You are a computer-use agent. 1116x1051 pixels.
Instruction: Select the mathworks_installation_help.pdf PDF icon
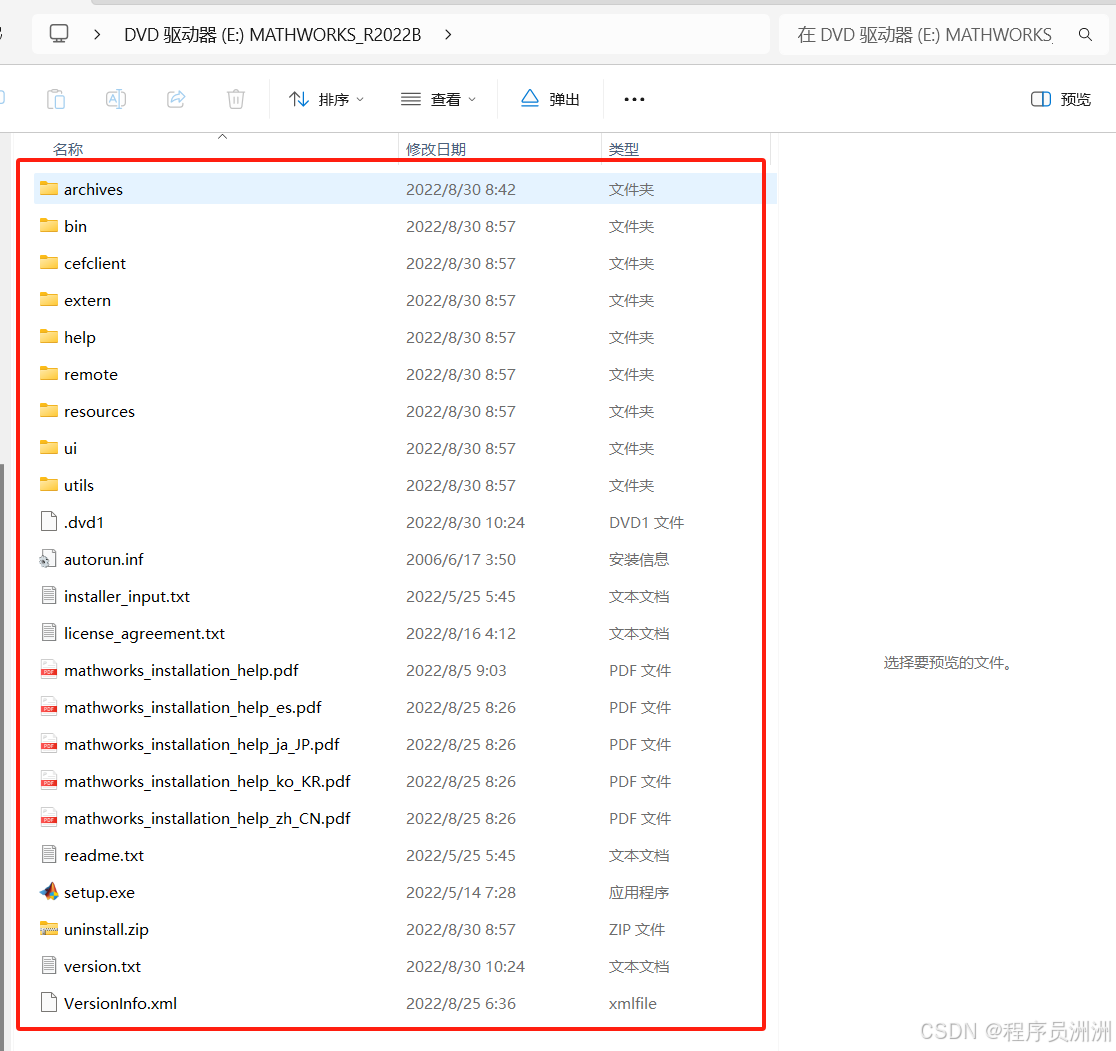49,670
